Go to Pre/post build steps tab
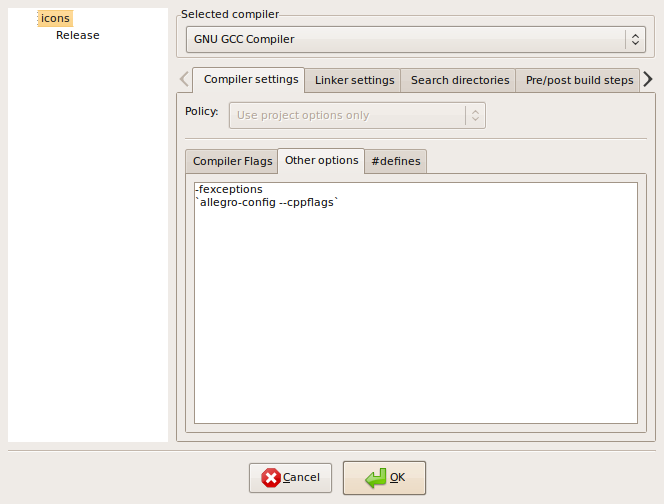The height and width of the screenshot is (504, 664). coord(579,80)
